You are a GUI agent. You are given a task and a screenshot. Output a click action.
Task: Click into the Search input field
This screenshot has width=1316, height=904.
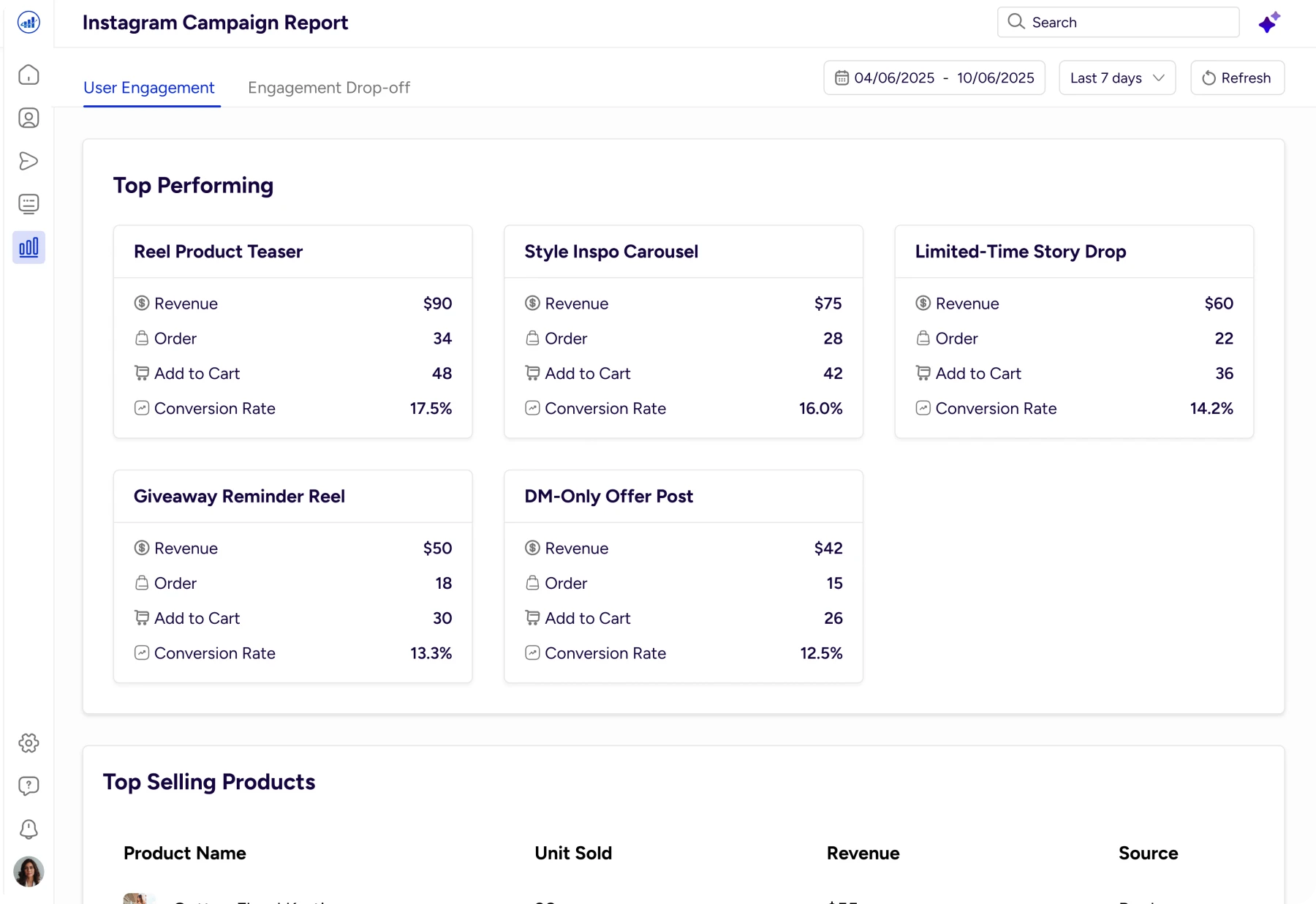tap(1126, 23)
